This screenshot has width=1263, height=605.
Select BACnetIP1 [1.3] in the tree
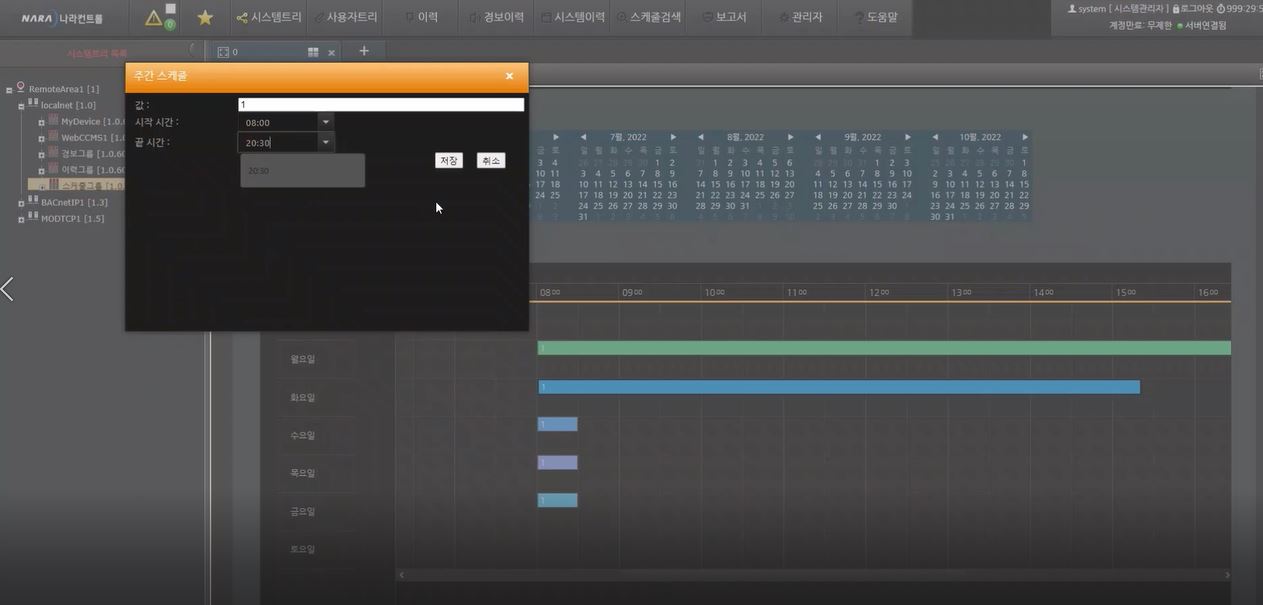click(74, 202)
